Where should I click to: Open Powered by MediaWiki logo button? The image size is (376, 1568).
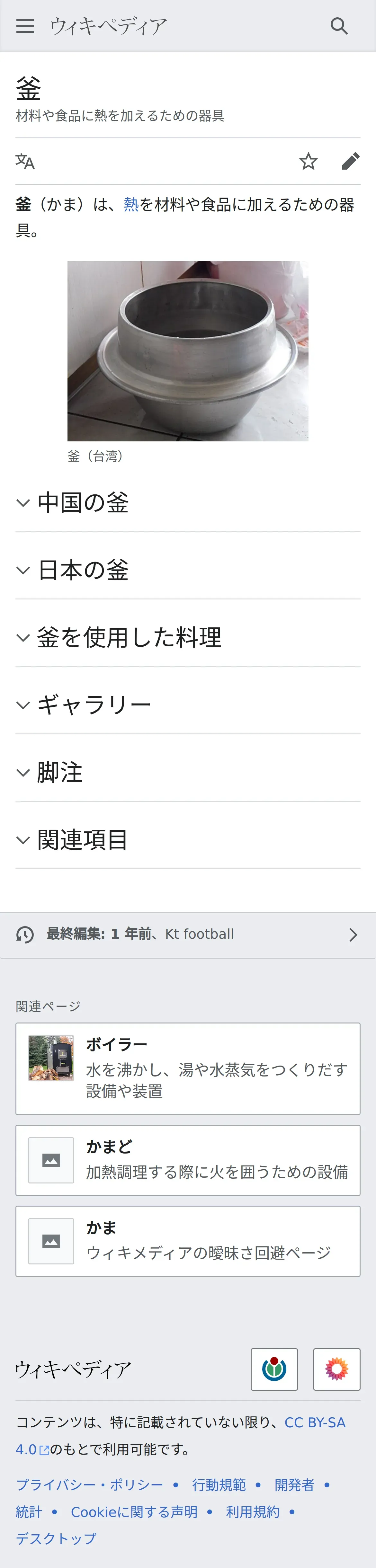(337, 1369)
